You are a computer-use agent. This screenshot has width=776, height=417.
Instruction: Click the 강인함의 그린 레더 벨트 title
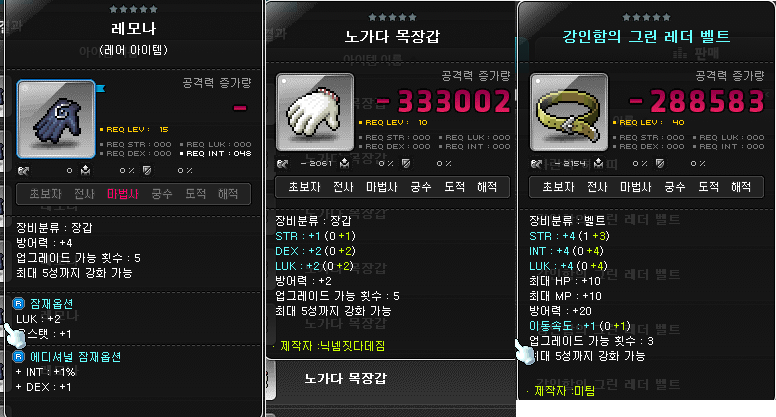[646, 36]
